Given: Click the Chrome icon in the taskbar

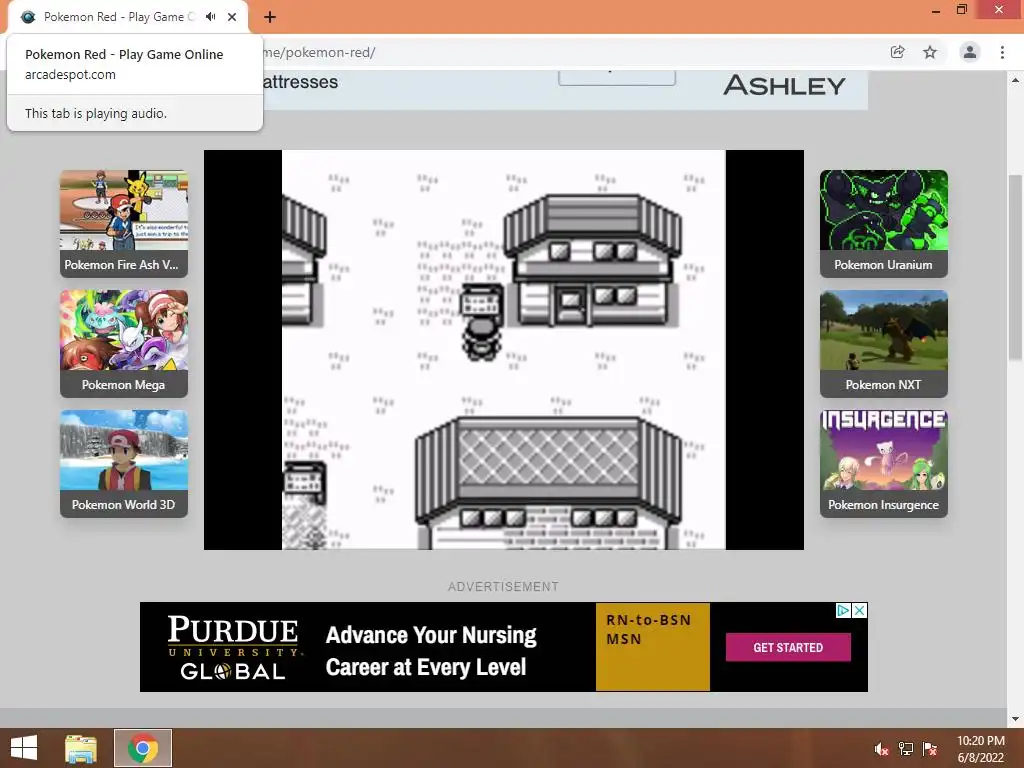Looking at the screenshot, I should [143, 748].
